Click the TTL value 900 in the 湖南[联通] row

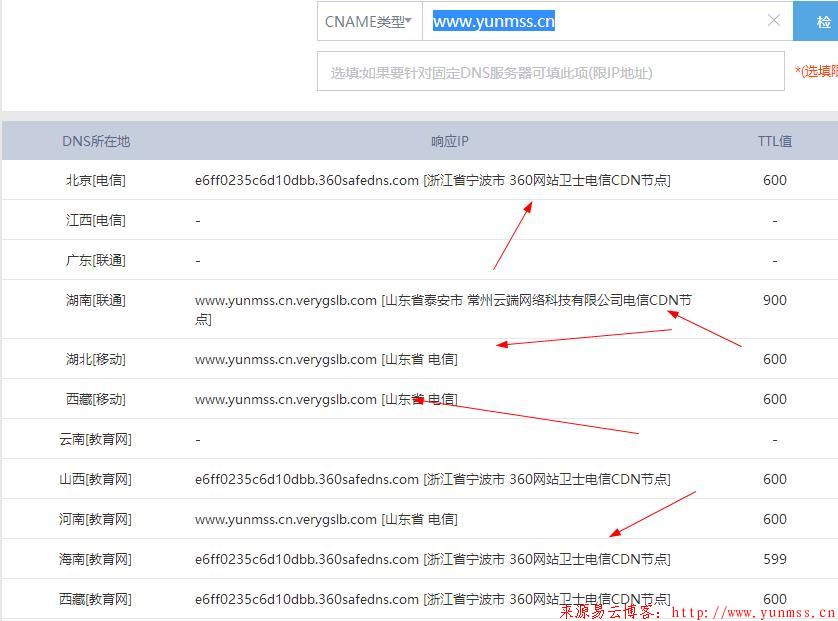(774, 300)
